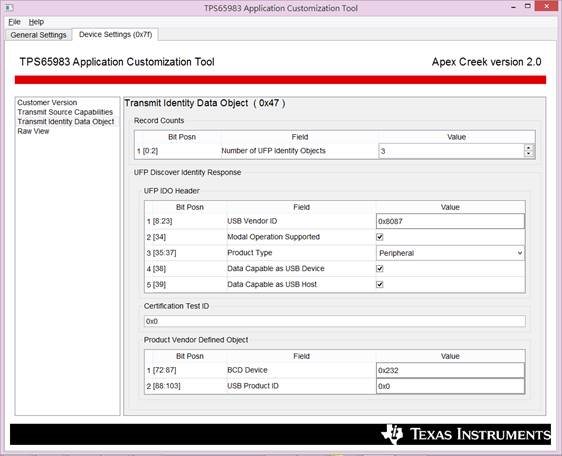Click the Texas Instruments logo icon
The image size is (562, 456).
[x=392, y=434]
